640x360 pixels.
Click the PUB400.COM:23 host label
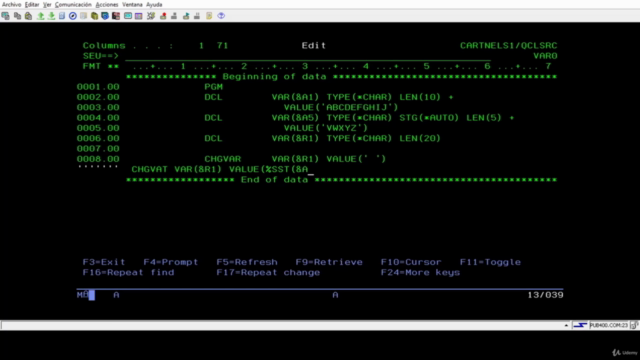pos(609,325)
